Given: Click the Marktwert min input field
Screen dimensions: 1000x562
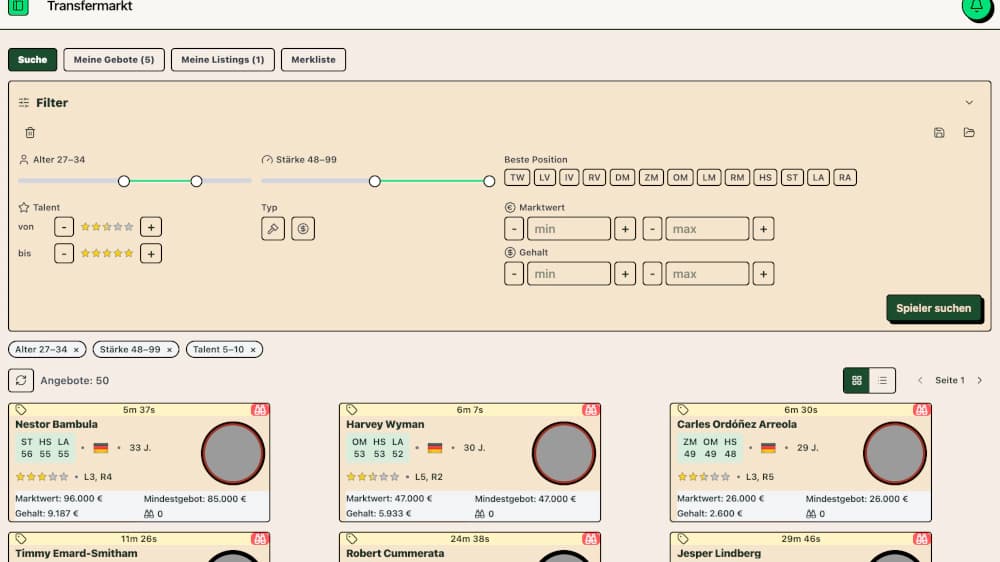Looking at the screenshot, I should click(568, 229).
